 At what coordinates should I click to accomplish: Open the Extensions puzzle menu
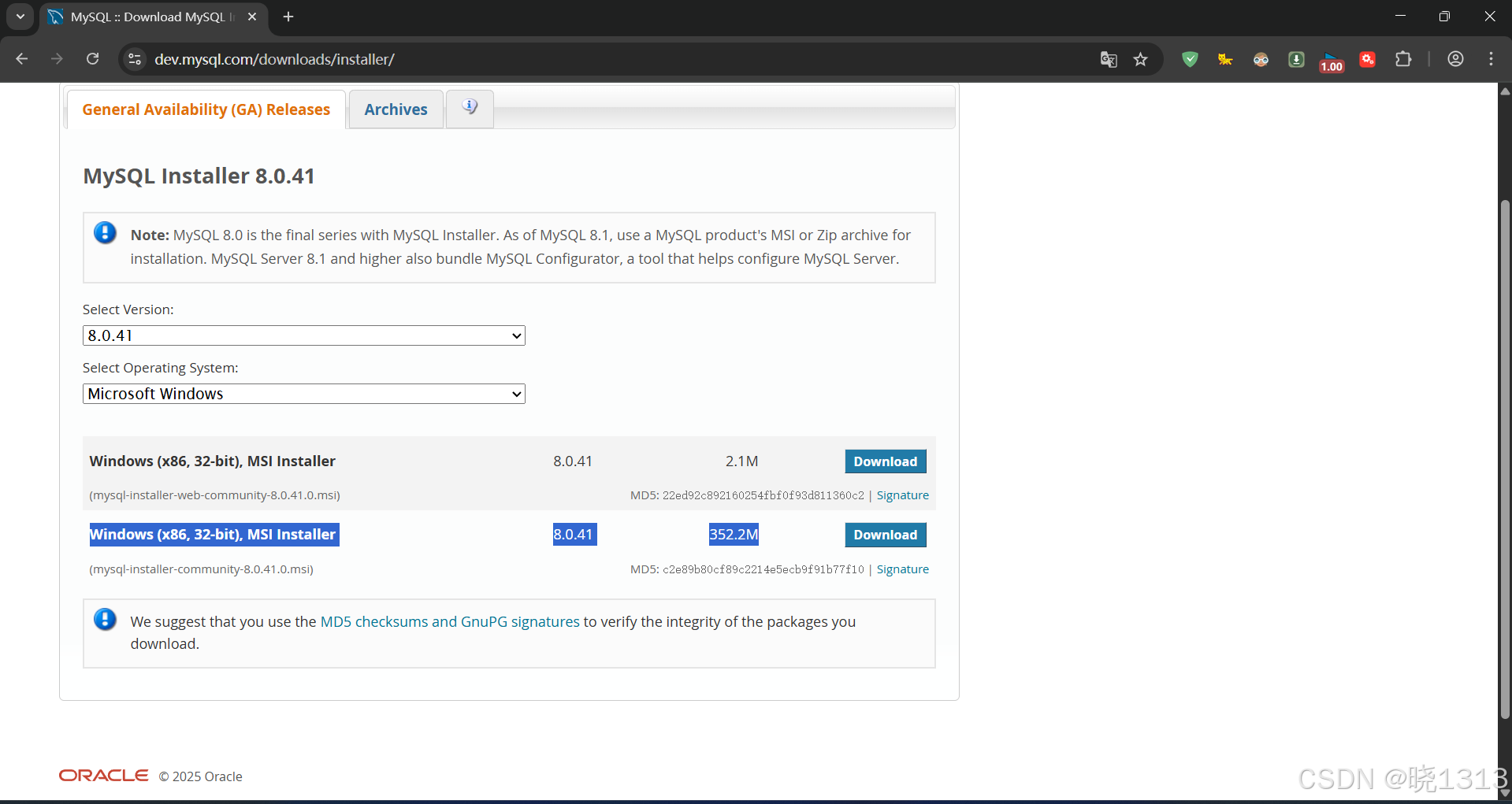[1403, 59]
